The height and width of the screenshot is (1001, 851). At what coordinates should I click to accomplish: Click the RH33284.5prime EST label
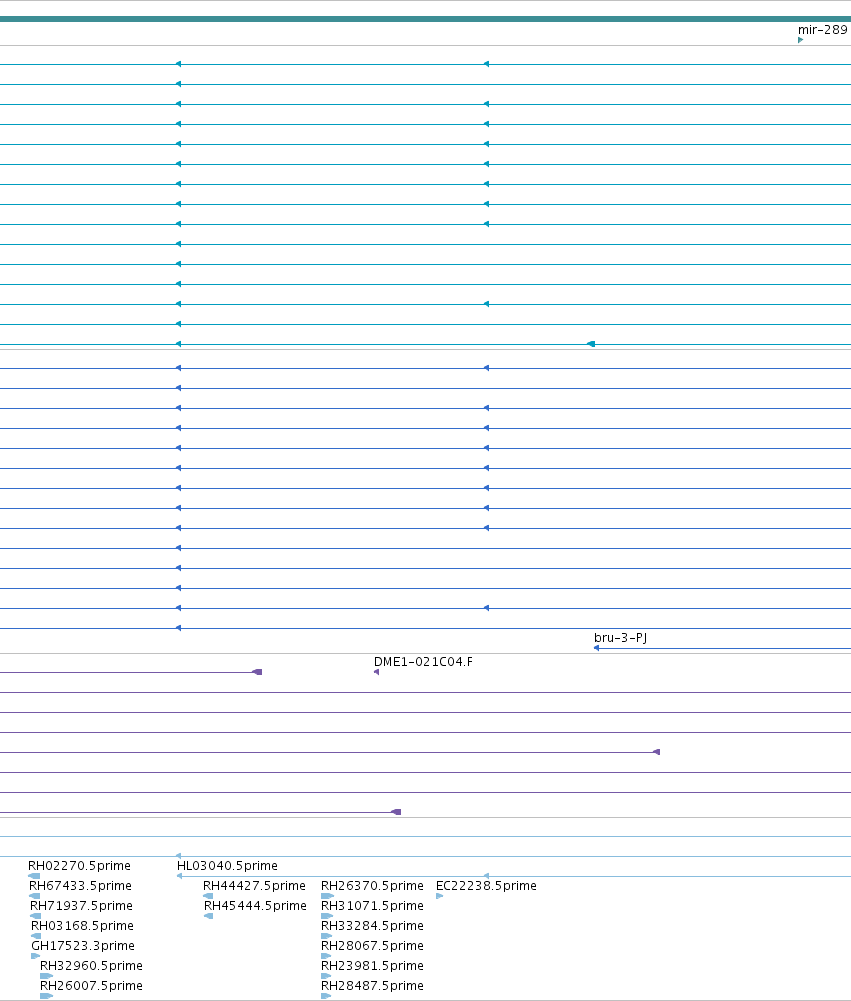pyautogui.click(x=372, y=926)
